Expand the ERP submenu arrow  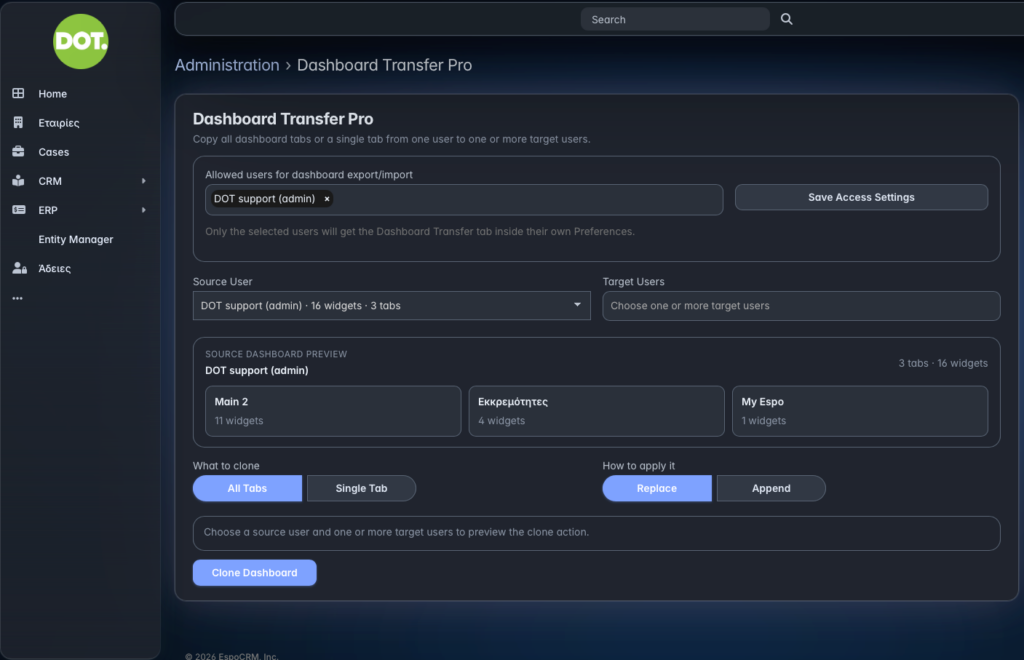[x=144, y=210]
